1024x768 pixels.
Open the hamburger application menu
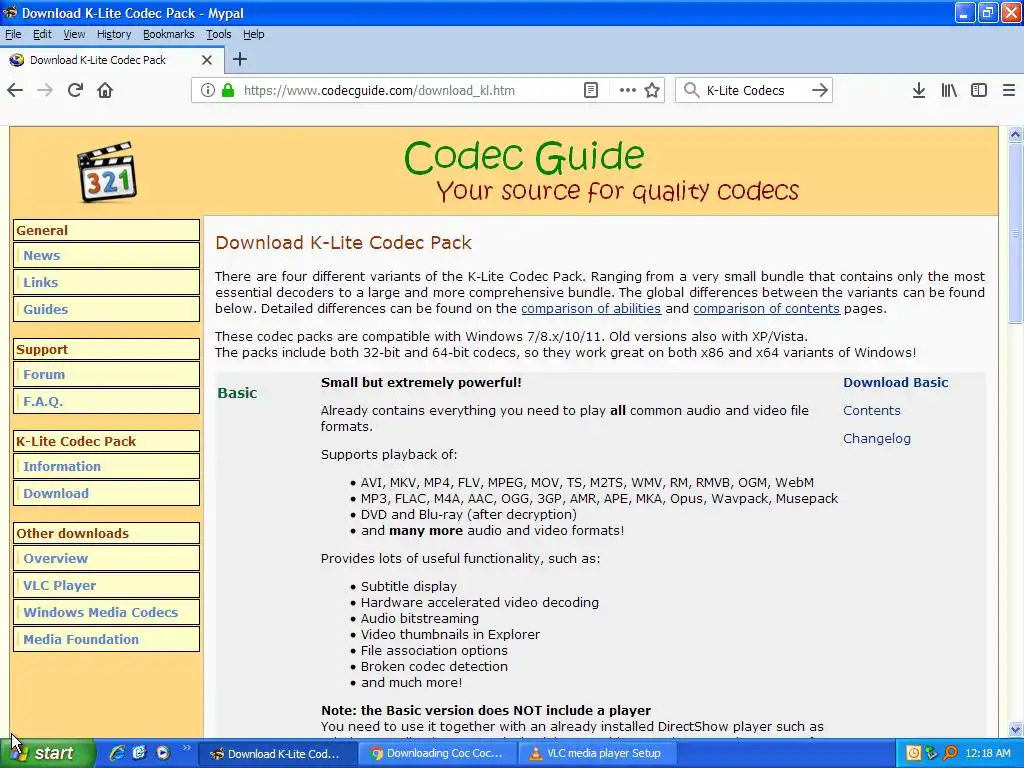tap(1009, 90)
